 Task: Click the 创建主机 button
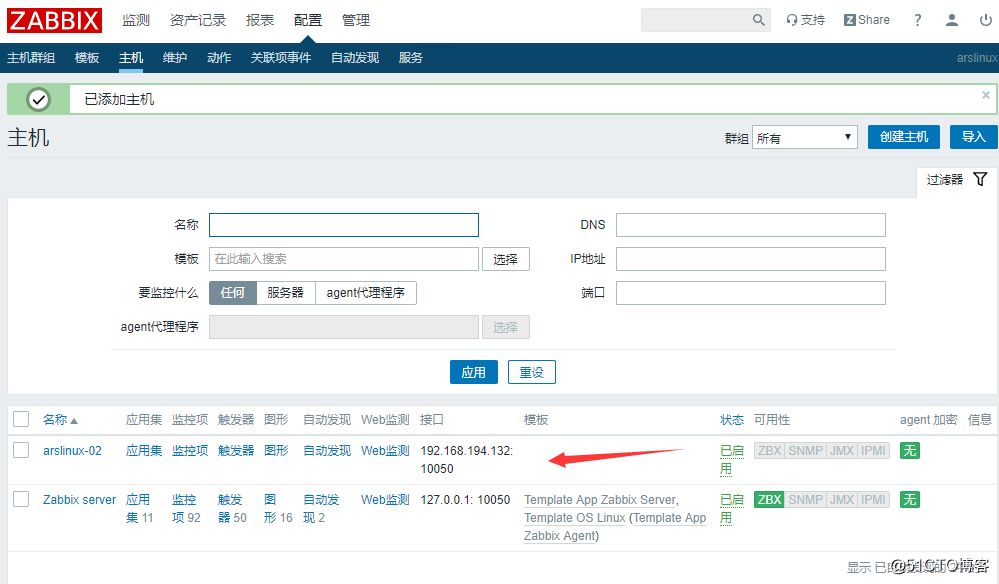coord(903,137)
